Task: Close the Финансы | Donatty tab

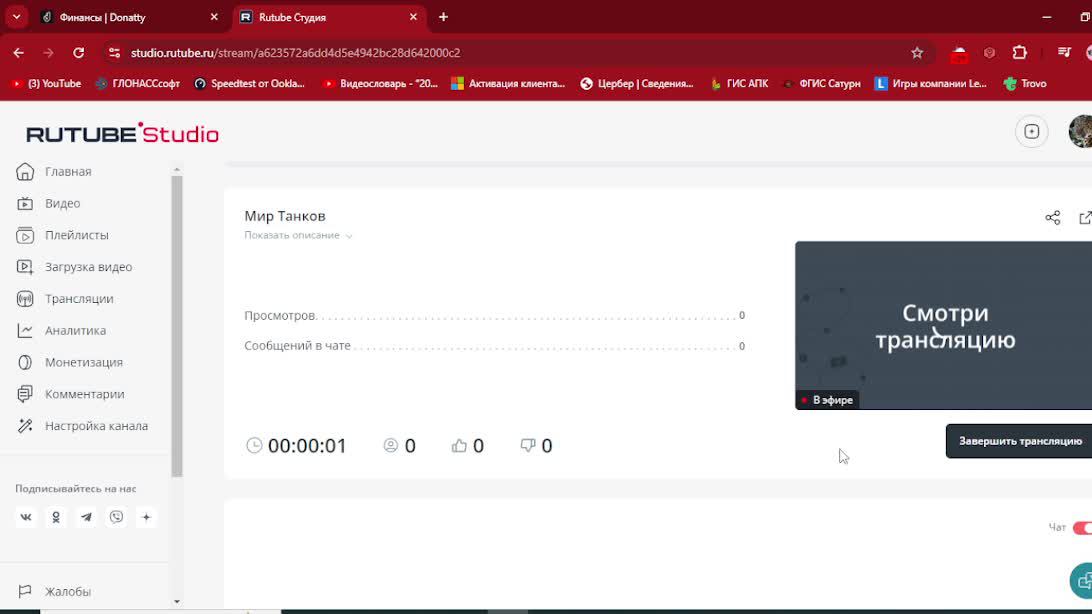Action: click(x=214, y=17)
